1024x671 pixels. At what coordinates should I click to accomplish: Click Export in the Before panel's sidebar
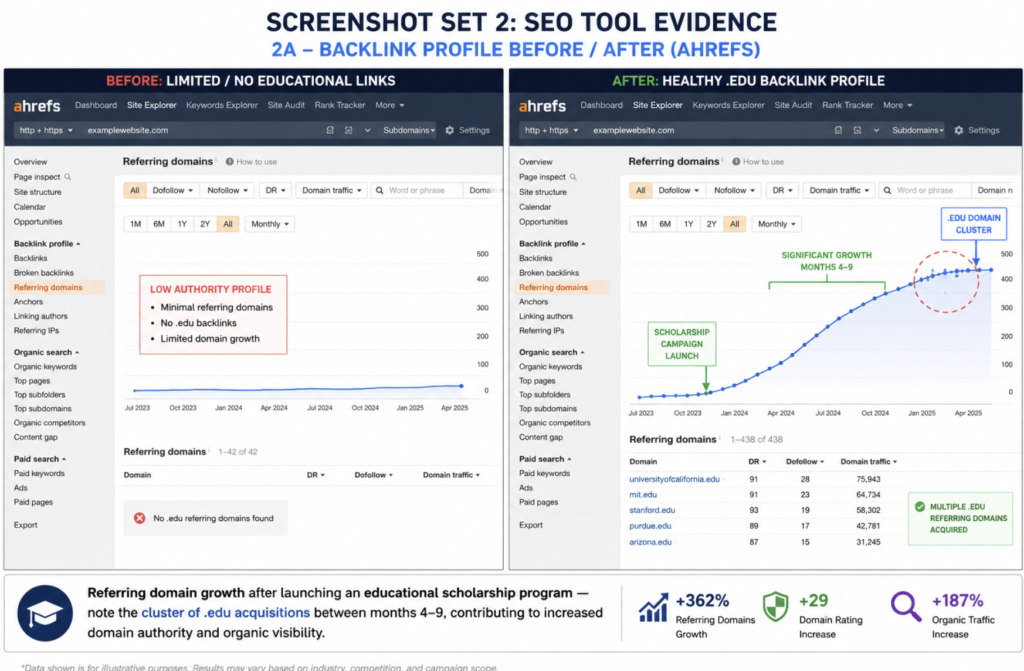coord(25,525)
